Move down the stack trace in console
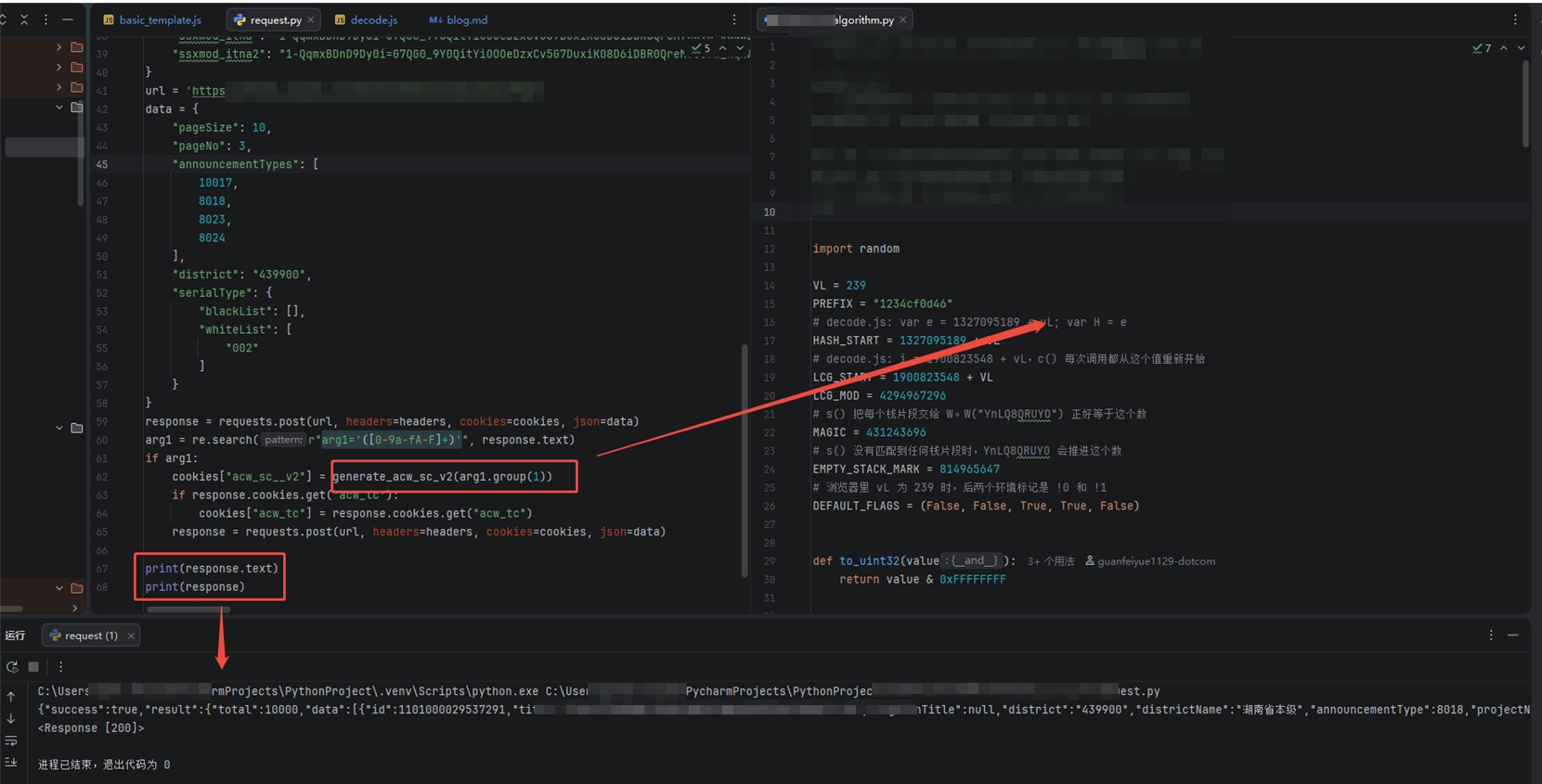1542x784 pixels. [11, 718]
